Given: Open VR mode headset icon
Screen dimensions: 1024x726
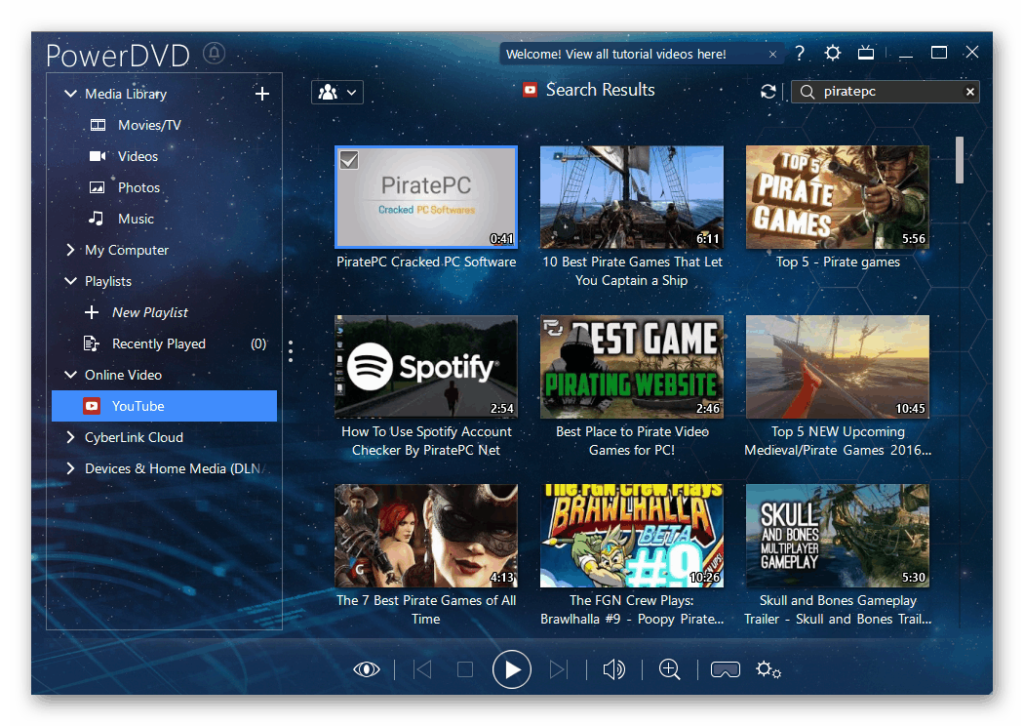Looking at the screenshot, I should [x=725, y=669].
